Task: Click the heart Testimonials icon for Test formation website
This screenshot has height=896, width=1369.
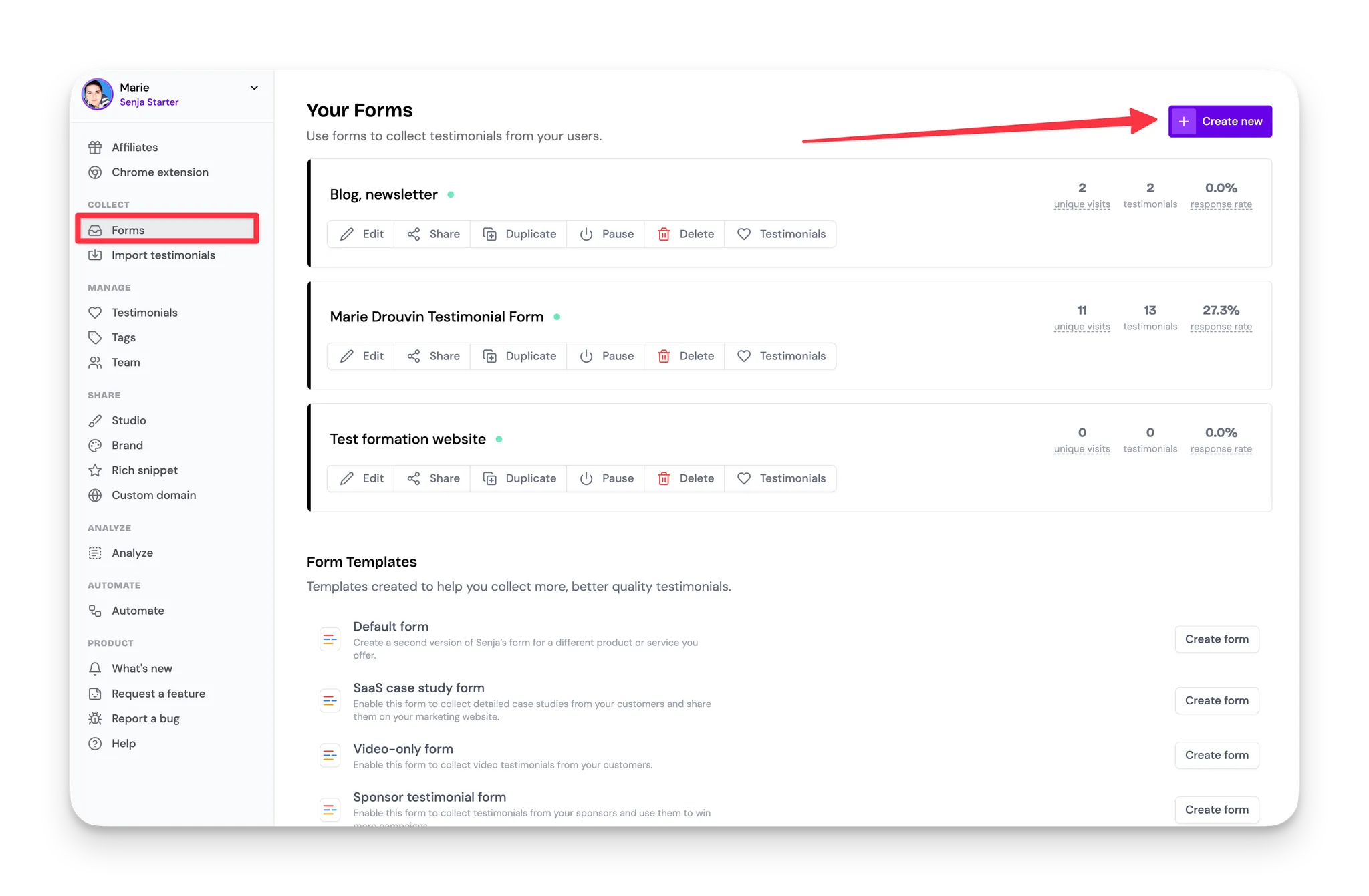Action: click(x=743, y=478)
